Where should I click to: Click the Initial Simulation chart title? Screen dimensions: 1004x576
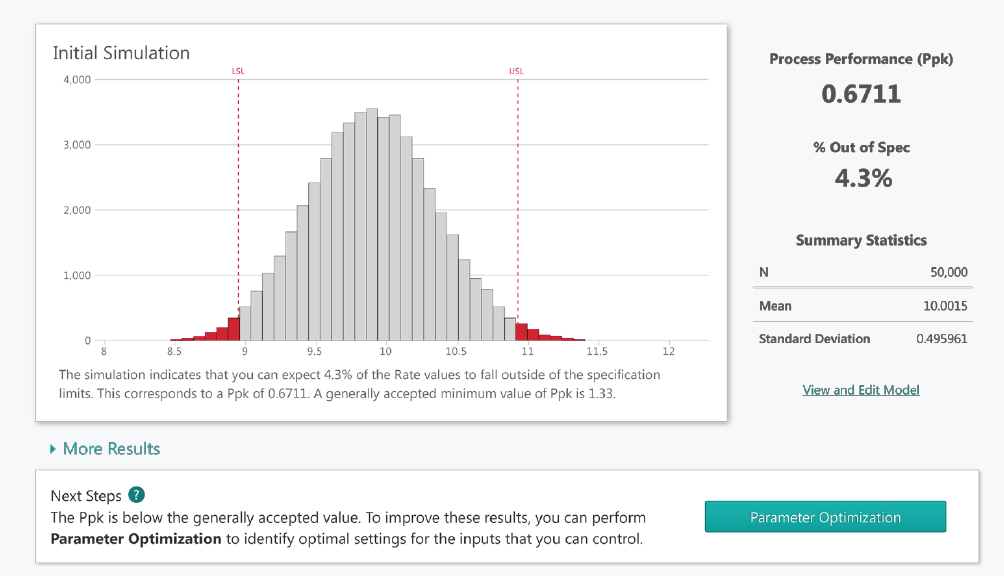(121, 53)
